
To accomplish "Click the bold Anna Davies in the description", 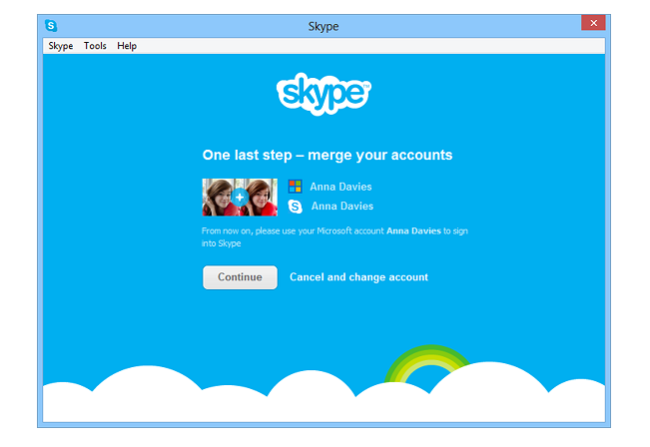I will point(414,231).
